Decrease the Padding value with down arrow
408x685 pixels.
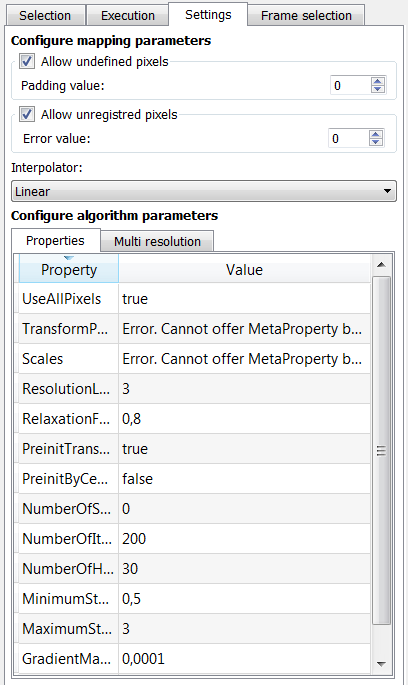(377, 89)
